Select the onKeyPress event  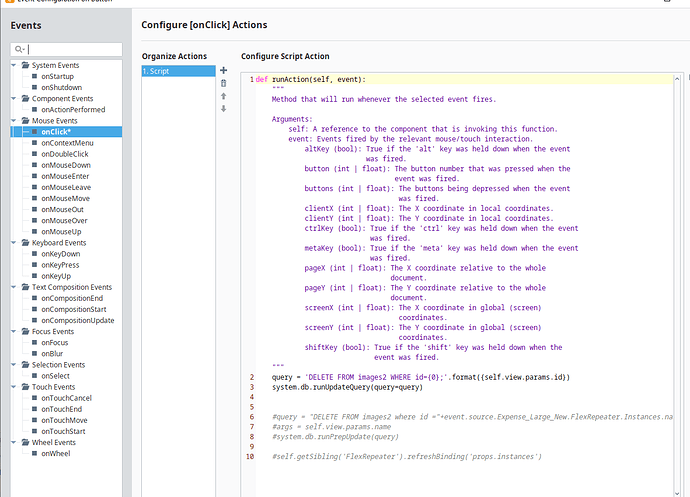click(x=60, y=265)
